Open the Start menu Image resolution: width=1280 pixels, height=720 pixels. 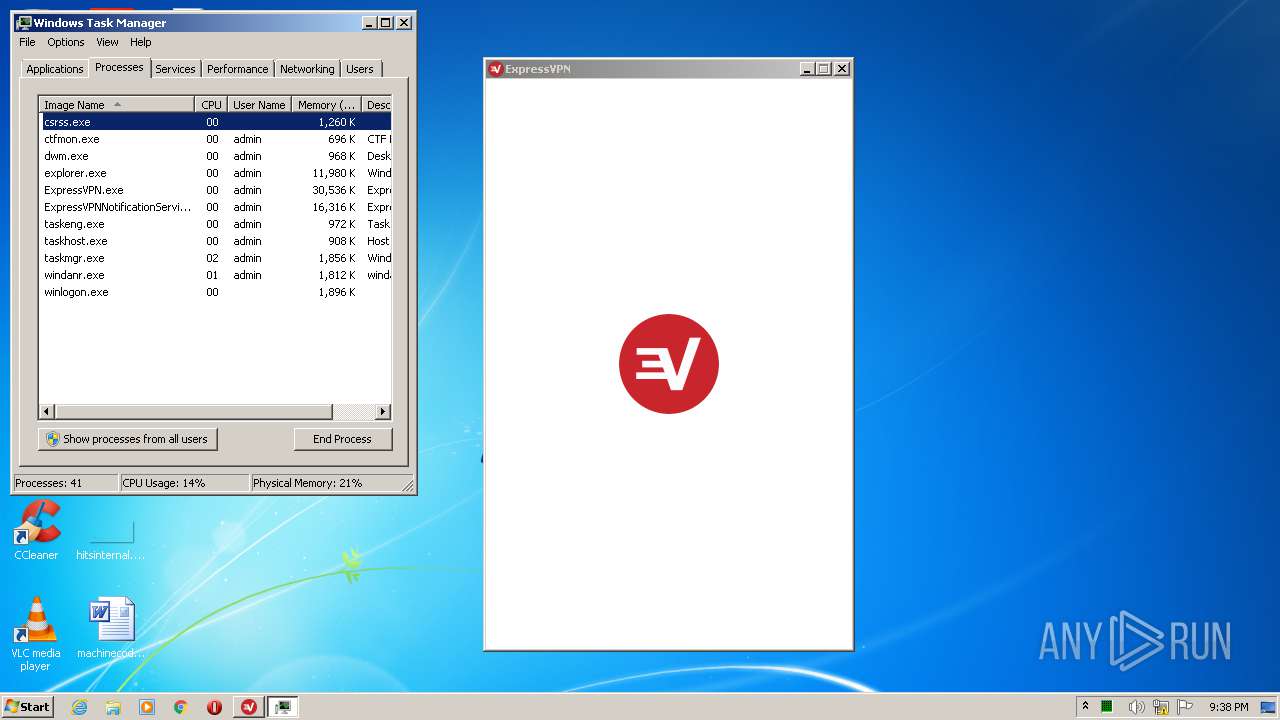pyautogui.click(x=27, y=706)
